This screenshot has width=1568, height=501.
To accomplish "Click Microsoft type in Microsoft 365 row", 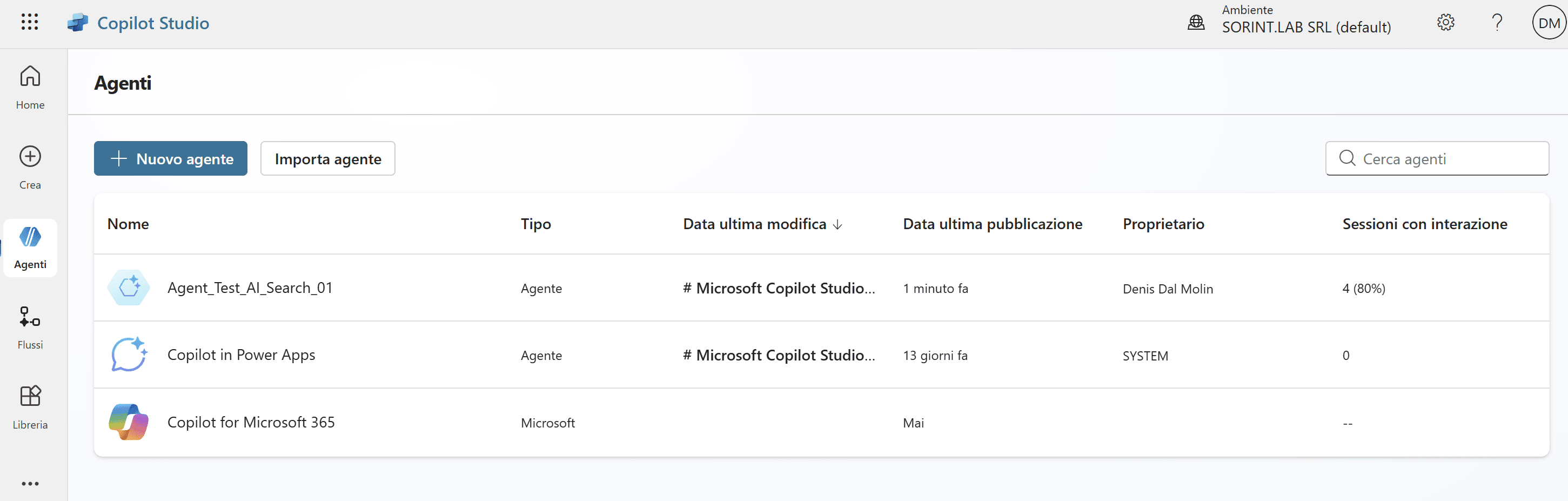I will 547,423.
